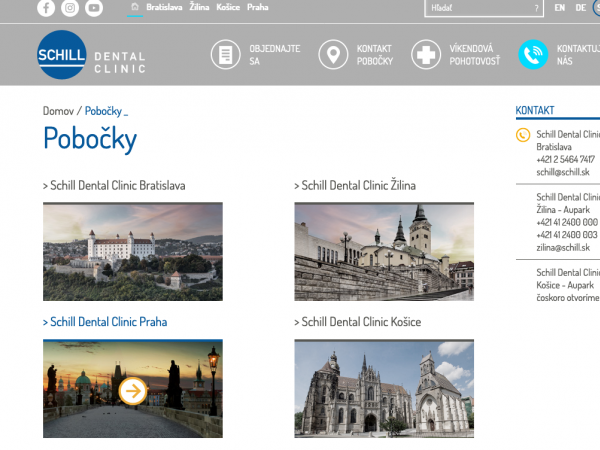Open the Víkendová pohotovosť link
600x450 pixels.
[x=475, y=55]
